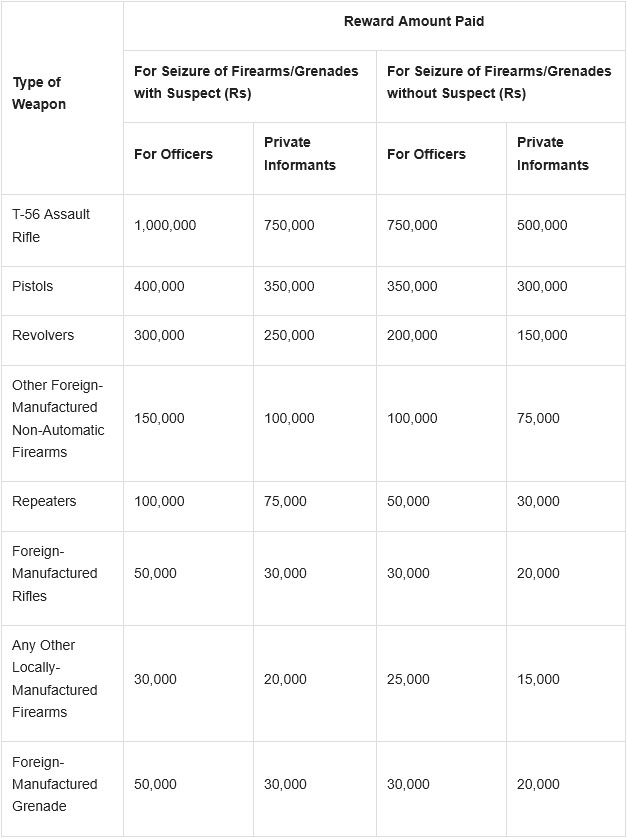Click the 400,000 value in Pistols row
Image resolution: width=627 pixels, height=838 pixels.
coord(159,286)
